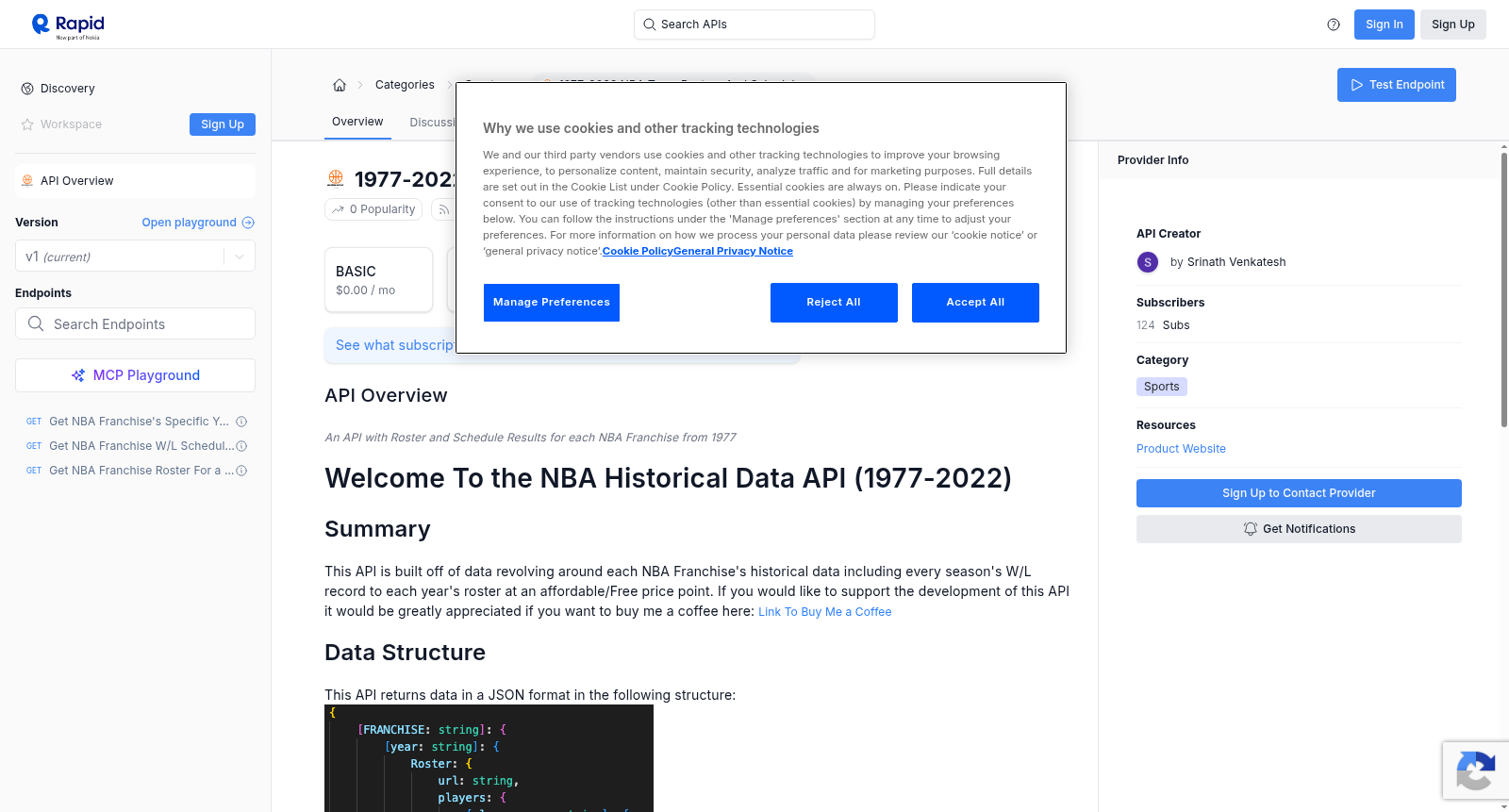Image resolution: width=1509 pixels, height=812 pixels.
Task: Click the Open playground link
Action: coord(198,223)
